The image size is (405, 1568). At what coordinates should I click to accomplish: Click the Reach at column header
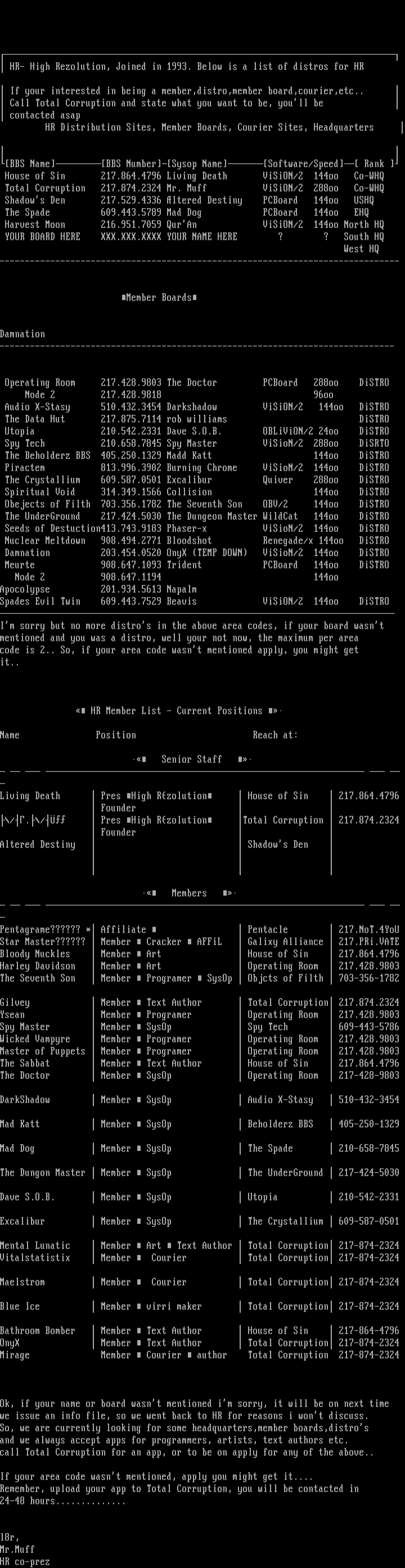[275, 735]
